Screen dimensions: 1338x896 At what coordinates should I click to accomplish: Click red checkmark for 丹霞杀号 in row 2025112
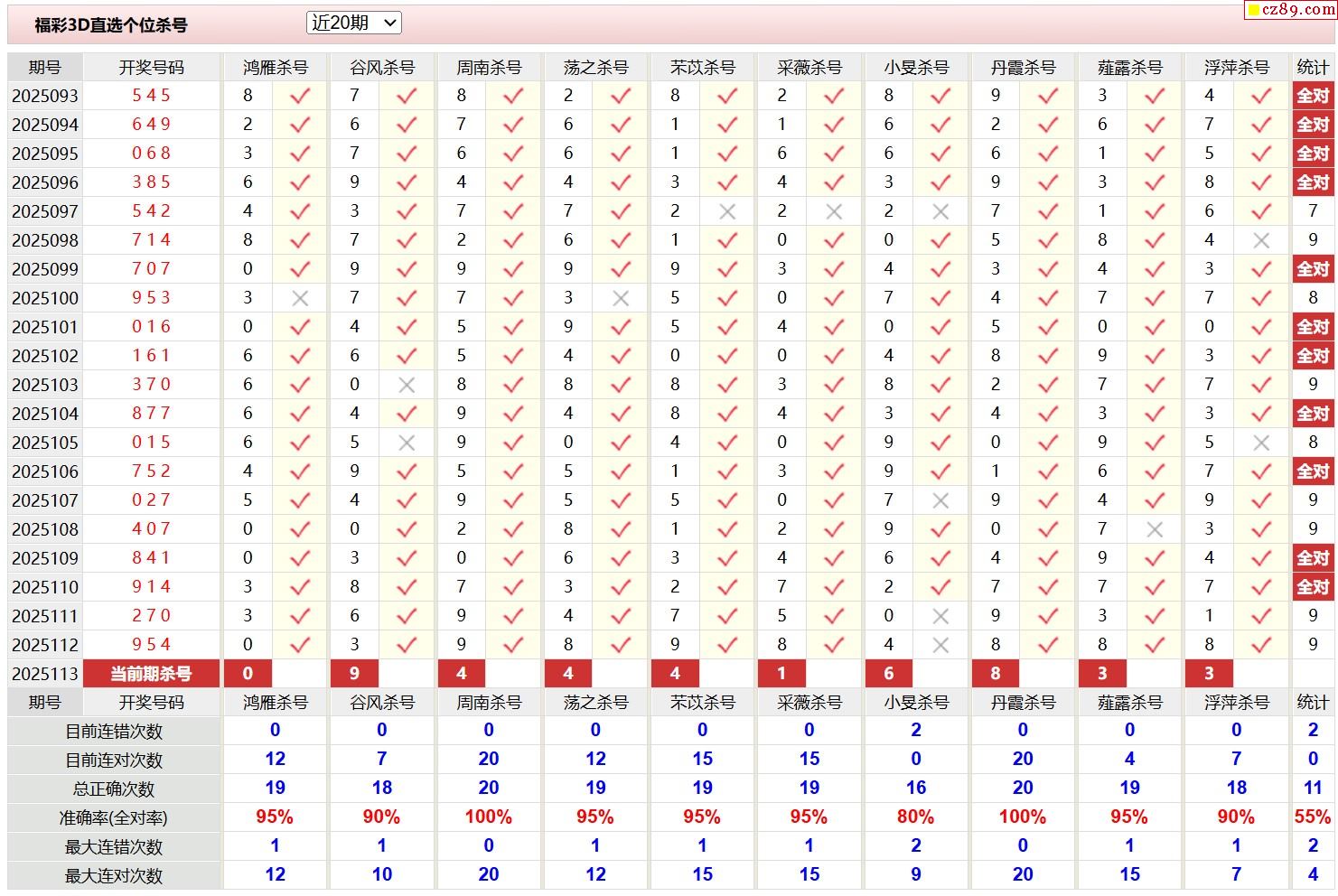pyautogui.click(x=1047, y=645)
